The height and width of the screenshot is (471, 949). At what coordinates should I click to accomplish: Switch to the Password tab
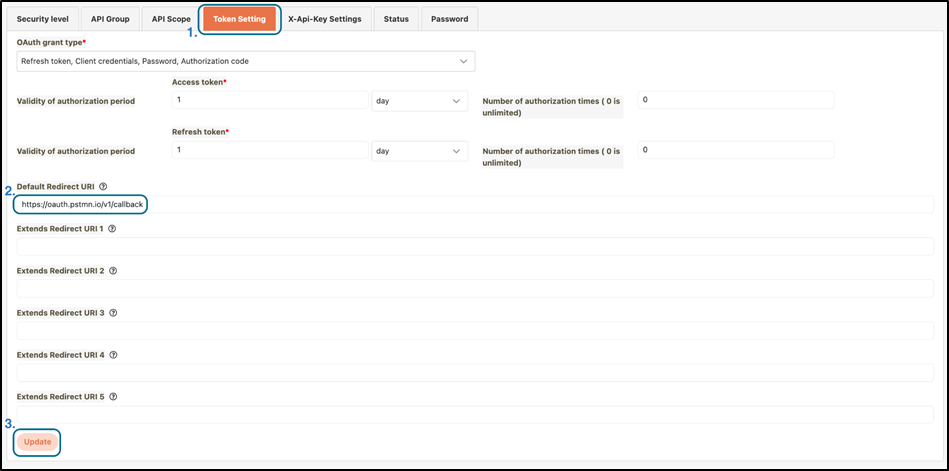click(x=449, y=19)
